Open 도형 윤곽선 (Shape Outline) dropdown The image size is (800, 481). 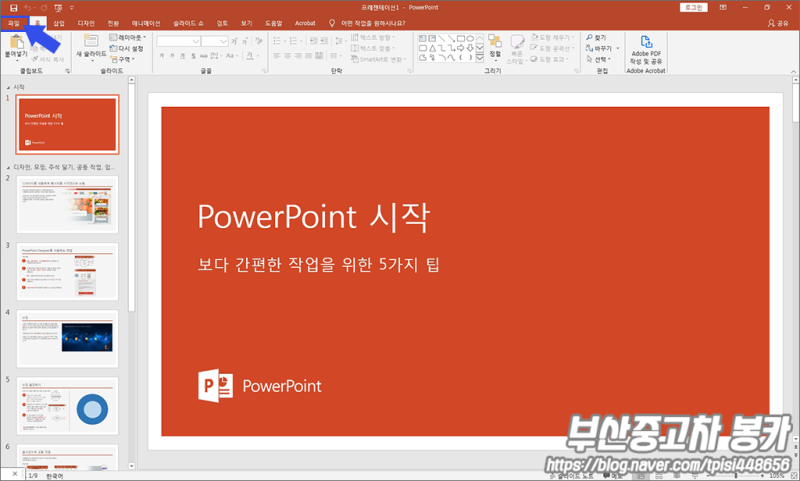point(550,48)
